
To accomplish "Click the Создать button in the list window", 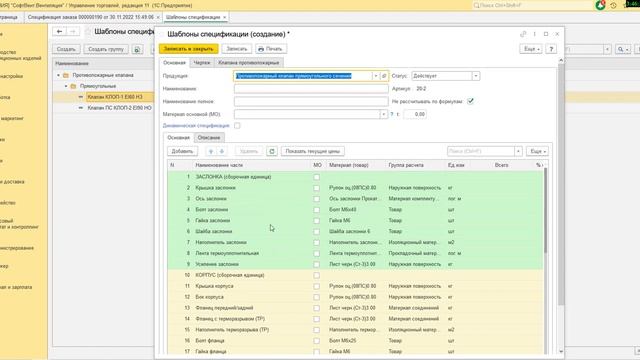I will (x=66, y=49).
